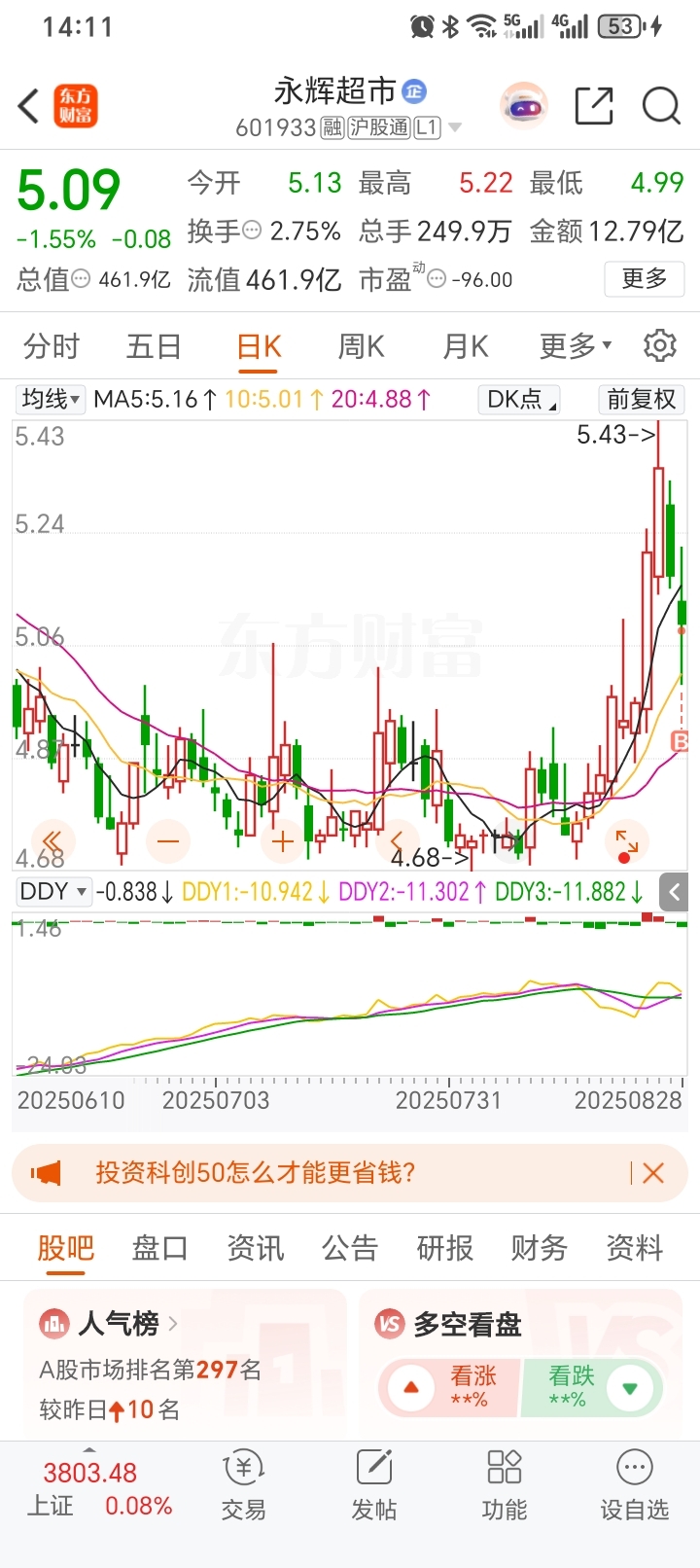Tap the 5.43 high price marker
Screen dimensions: 700x1568
coord(616,435)
